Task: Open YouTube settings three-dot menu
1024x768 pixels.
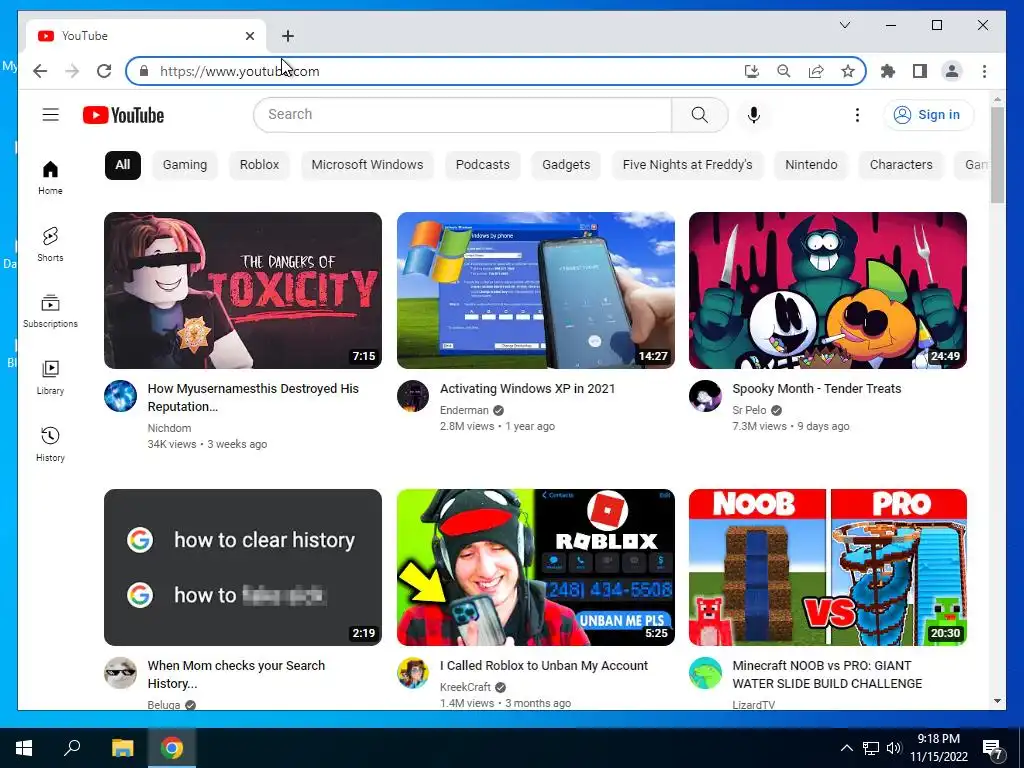Action: point(857,115)
